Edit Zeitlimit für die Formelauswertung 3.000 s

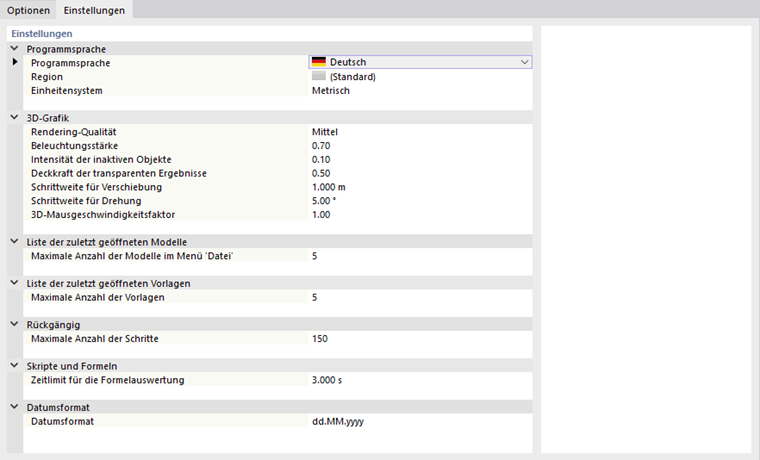(x=327, y=380)
